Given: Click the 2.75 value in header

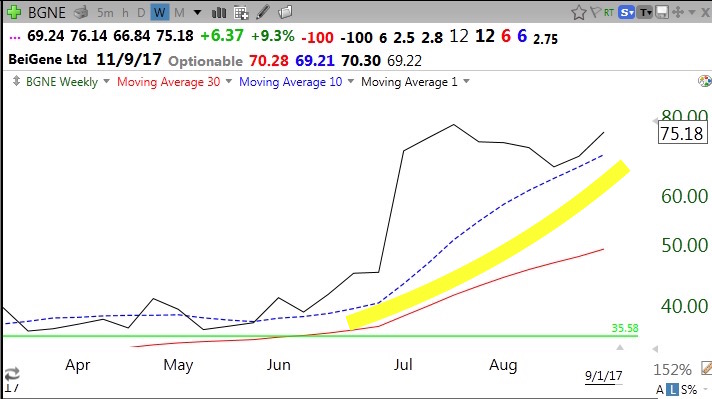Looking at the screenshot, I should [545, 39].
